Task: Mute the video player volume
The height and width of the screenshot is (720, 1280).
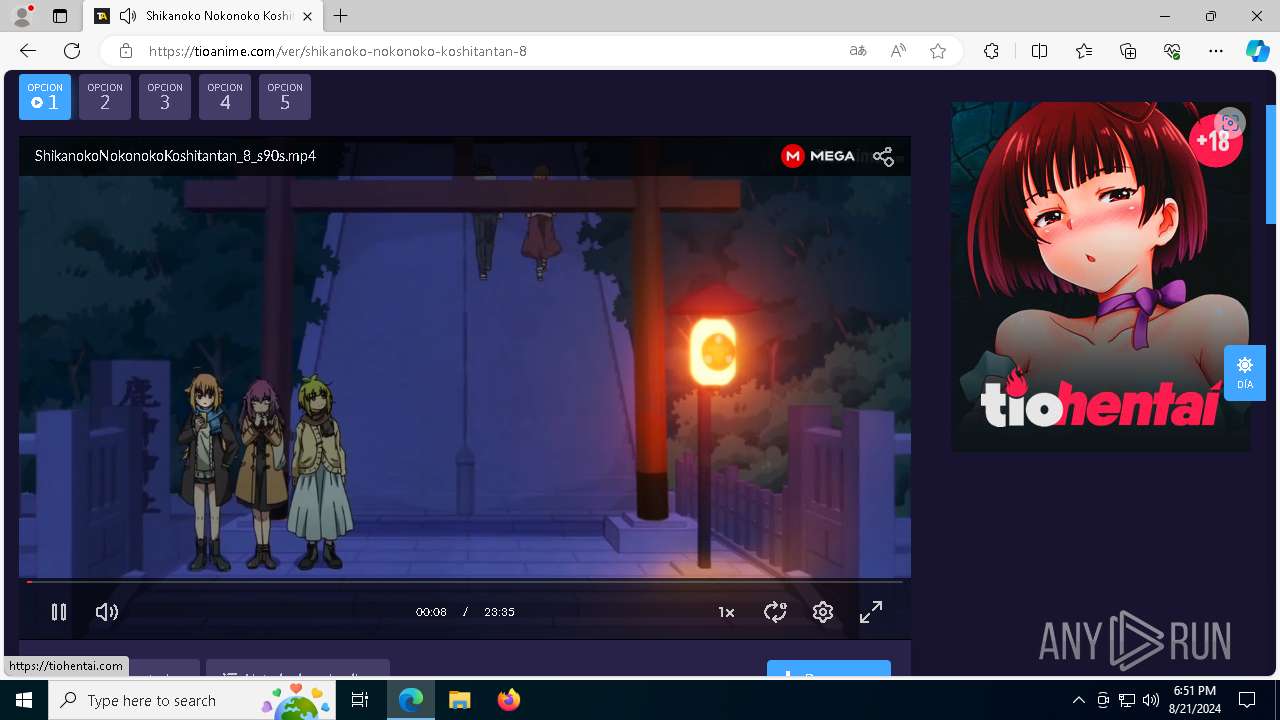Action: 107,612
